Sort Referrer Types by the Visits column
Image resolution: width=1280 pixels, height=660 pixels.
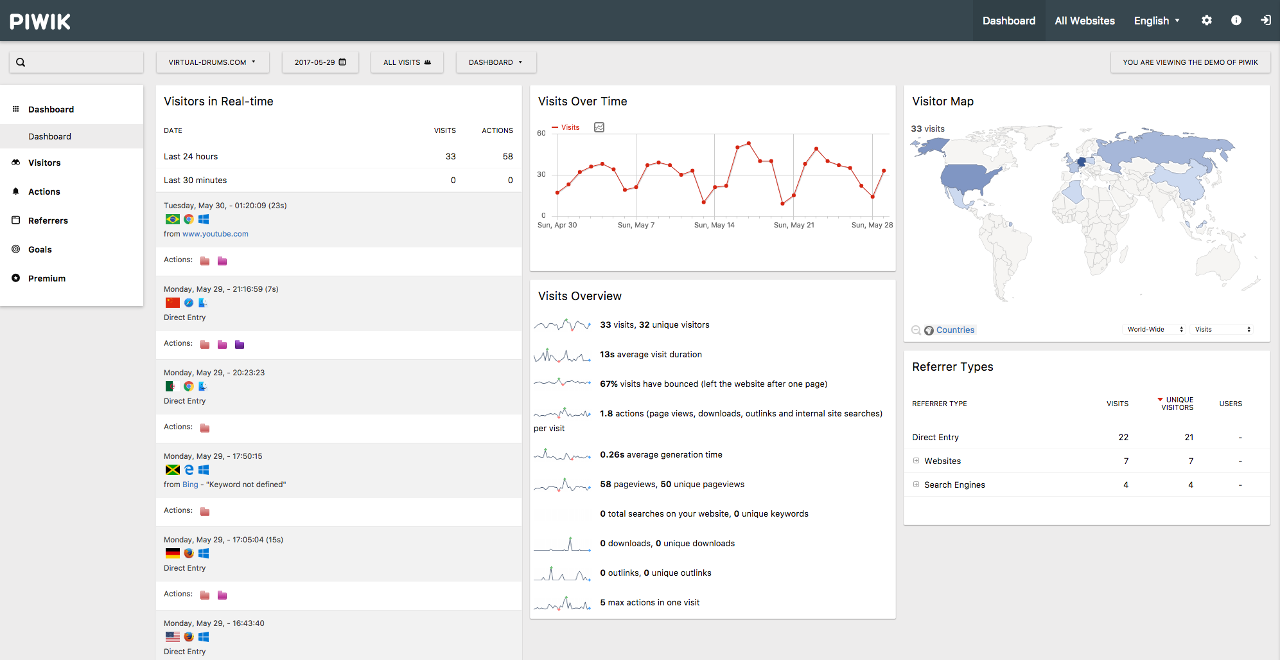point(1117,403)
